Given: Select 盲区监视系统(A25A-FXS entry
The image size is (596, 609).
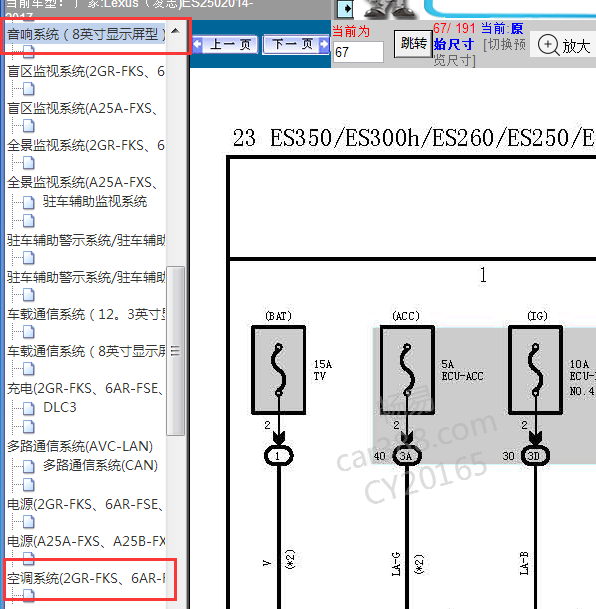Looking at the screenshot, I should 83,108.
